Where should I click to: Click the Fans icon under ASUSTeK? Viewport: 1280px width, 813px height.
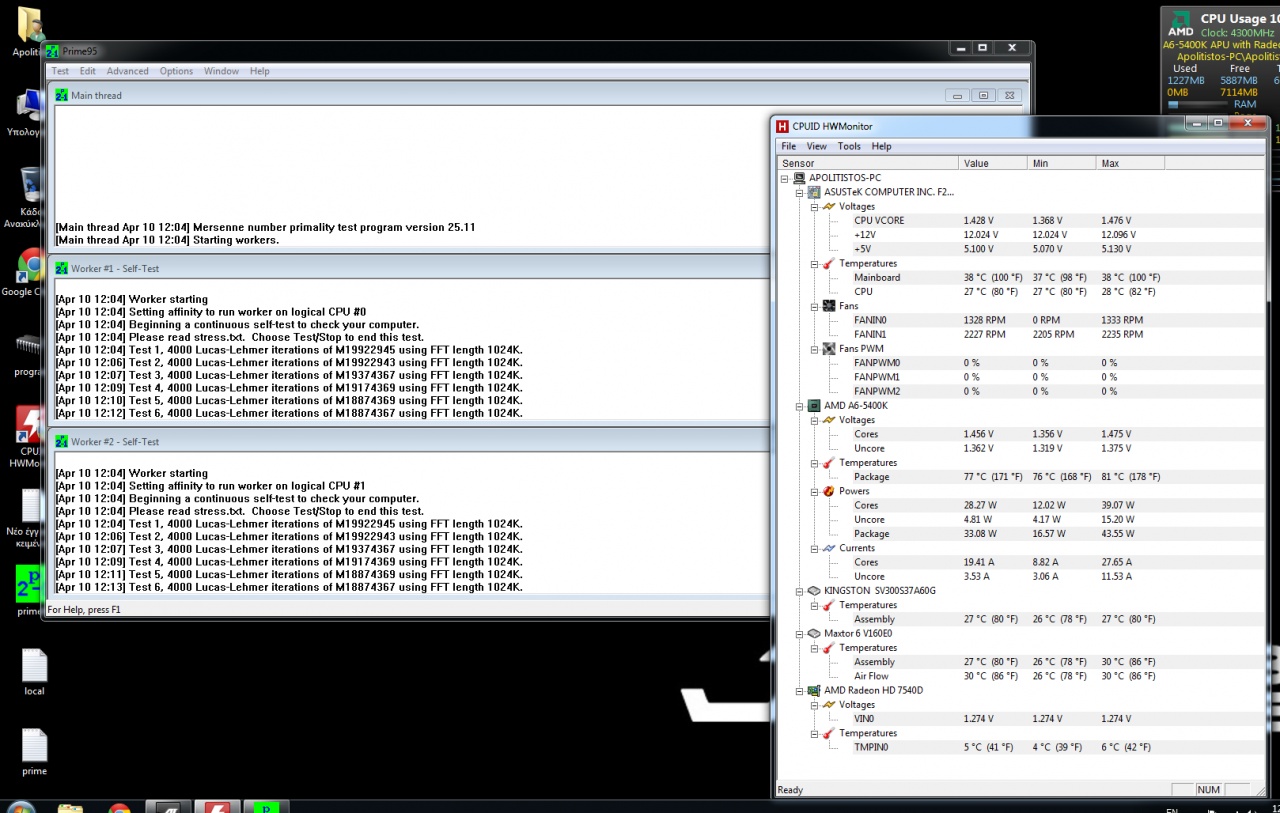829,306
